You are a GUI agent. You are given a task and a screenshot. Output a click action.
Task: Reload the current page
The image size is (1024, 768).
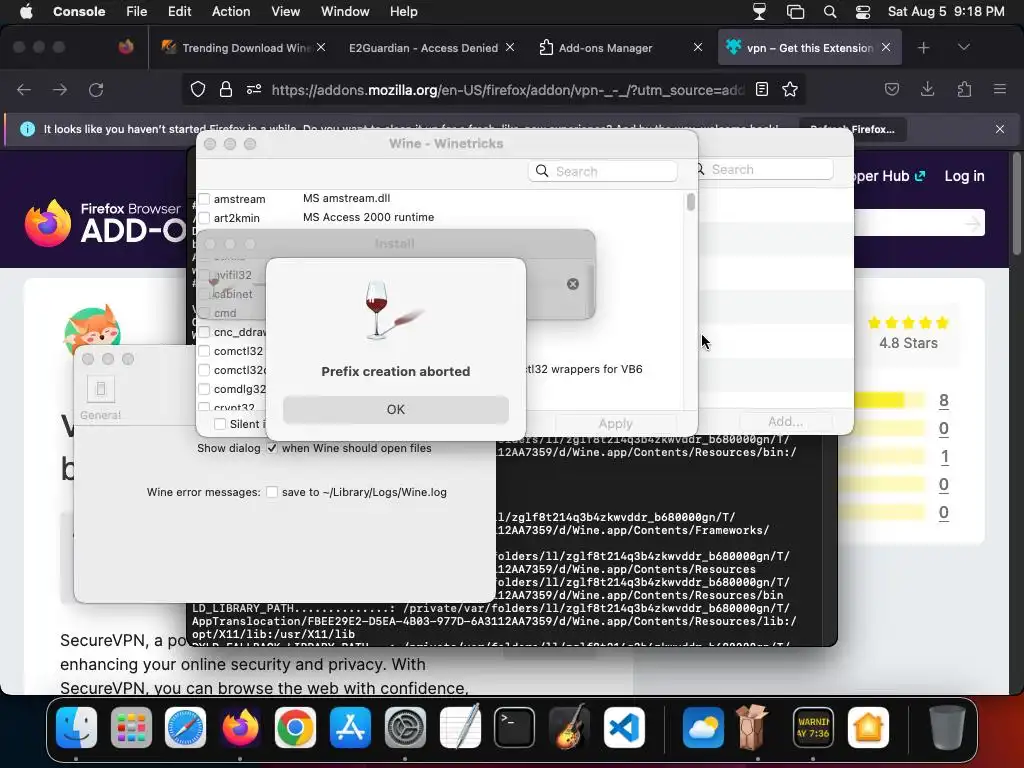pyautogui.click(x=96, y=89)
